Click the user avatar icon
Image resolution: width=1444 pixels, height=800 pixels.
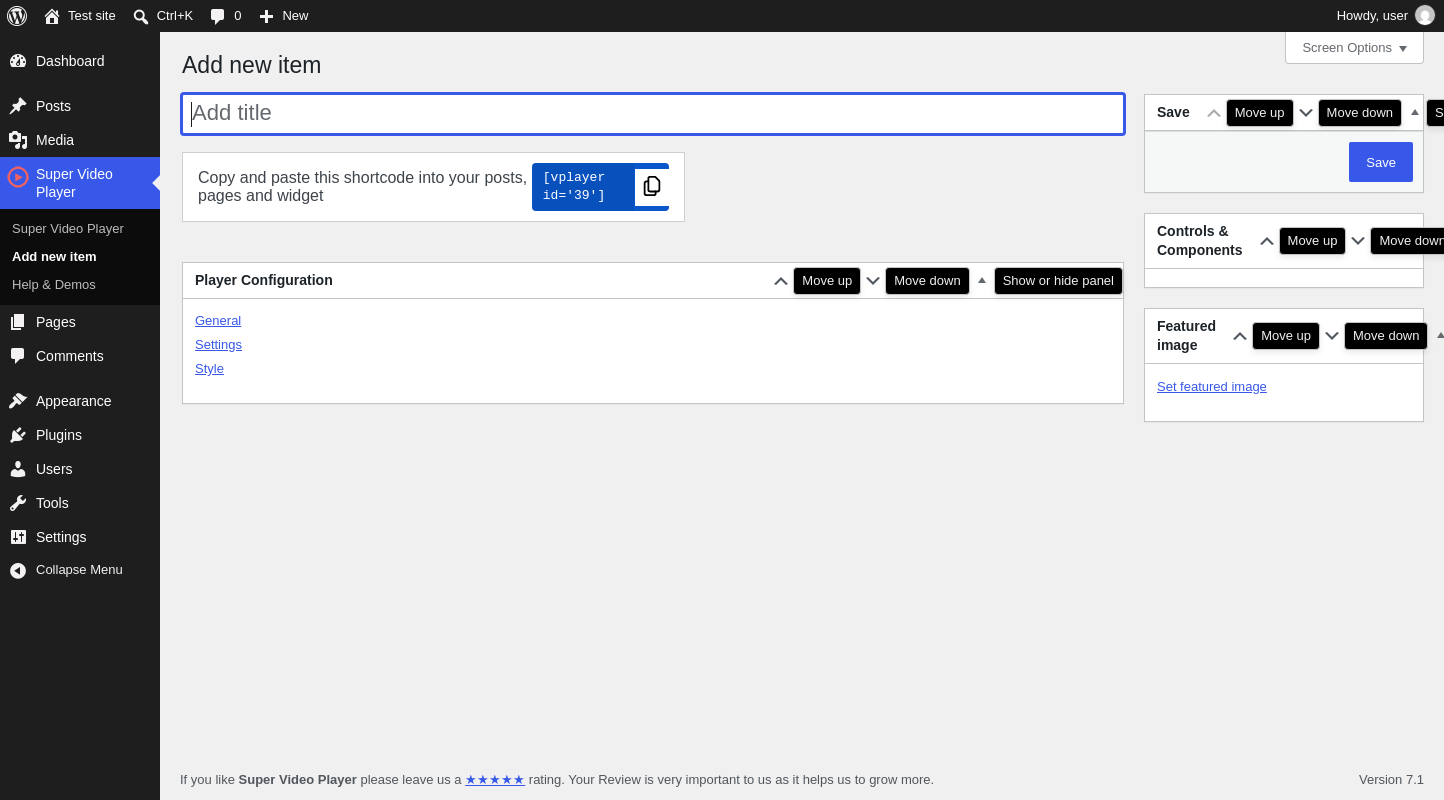pos(1425,15)
